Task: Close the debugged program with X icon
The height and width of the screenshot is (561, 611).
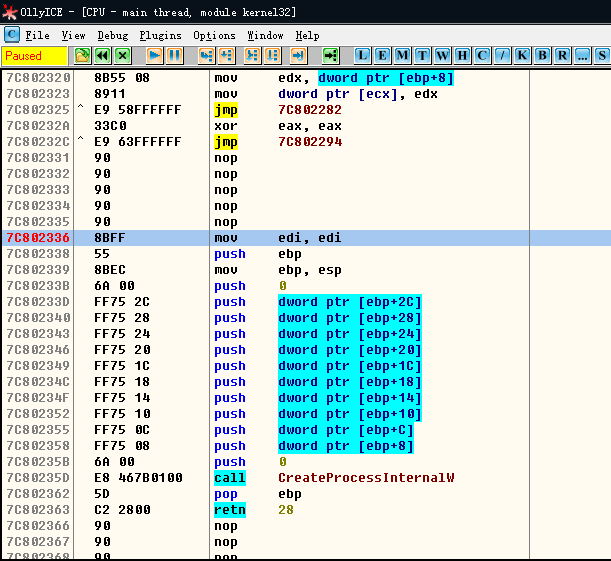Action: (x=122, y=55)
